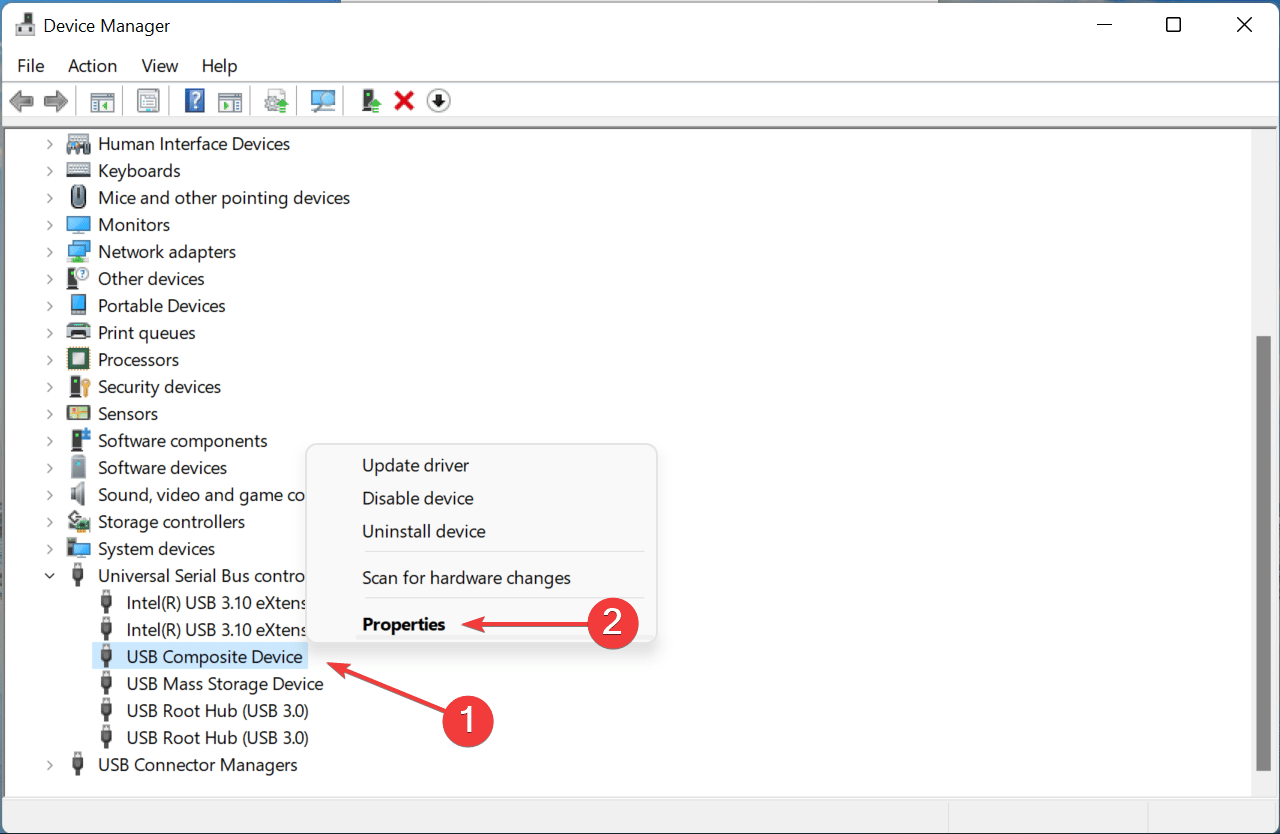The width and height of the screenshot is (1280, 834).
Task: Expand USB Connector Managers category
Action: (50, 765)
